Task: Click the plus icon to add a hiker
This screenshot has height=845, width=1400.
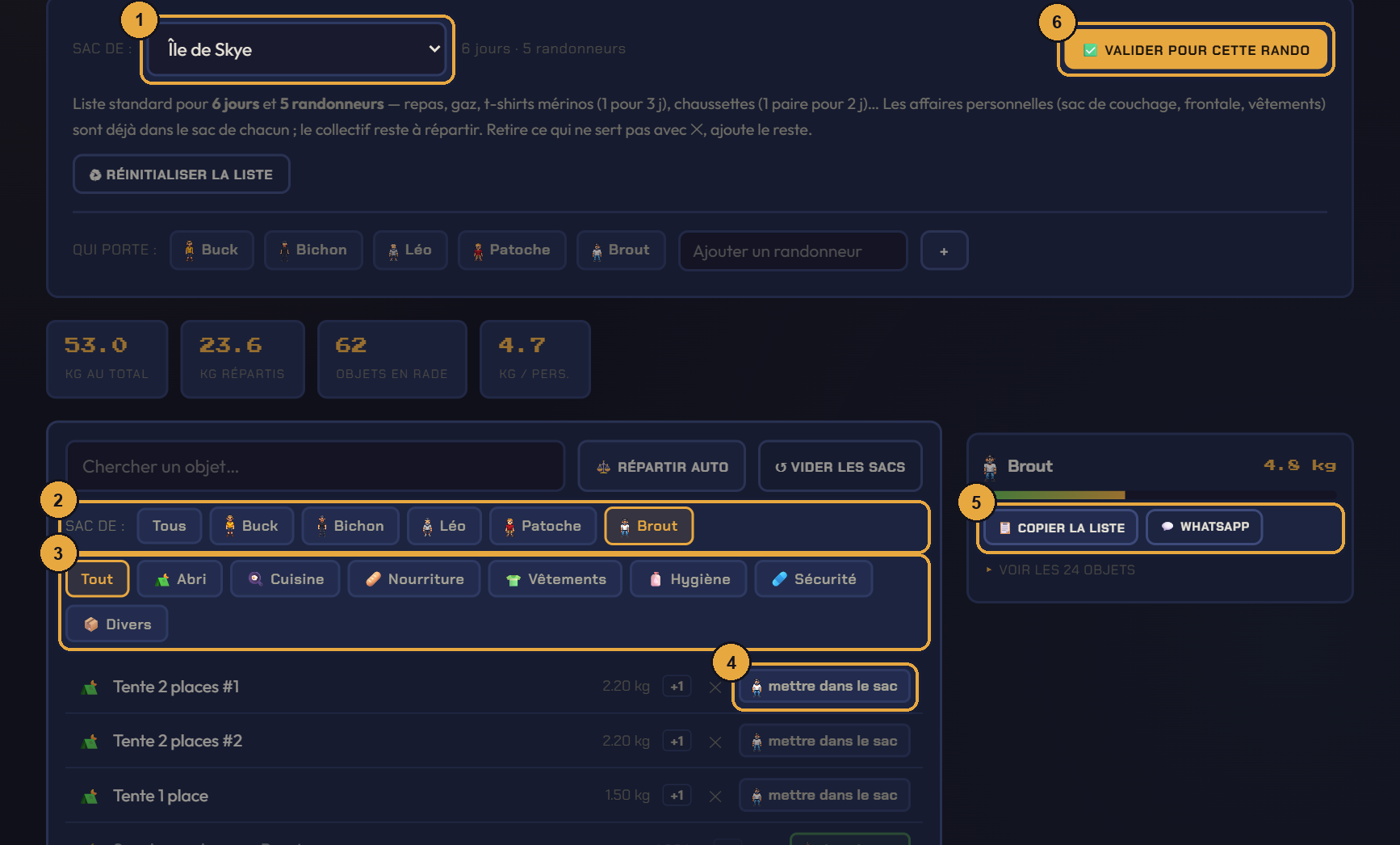Action: click(944, 251)
